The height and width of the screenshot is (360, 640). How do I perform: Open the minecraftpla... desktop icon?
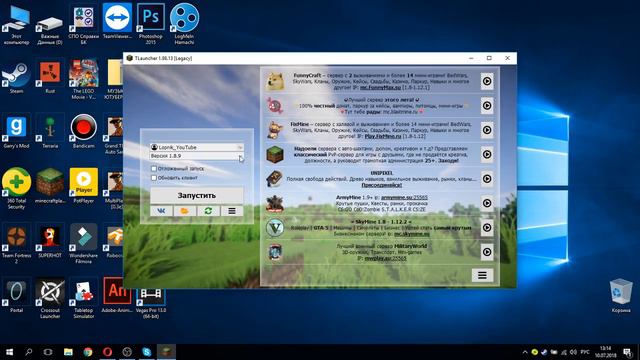(50, 186)
